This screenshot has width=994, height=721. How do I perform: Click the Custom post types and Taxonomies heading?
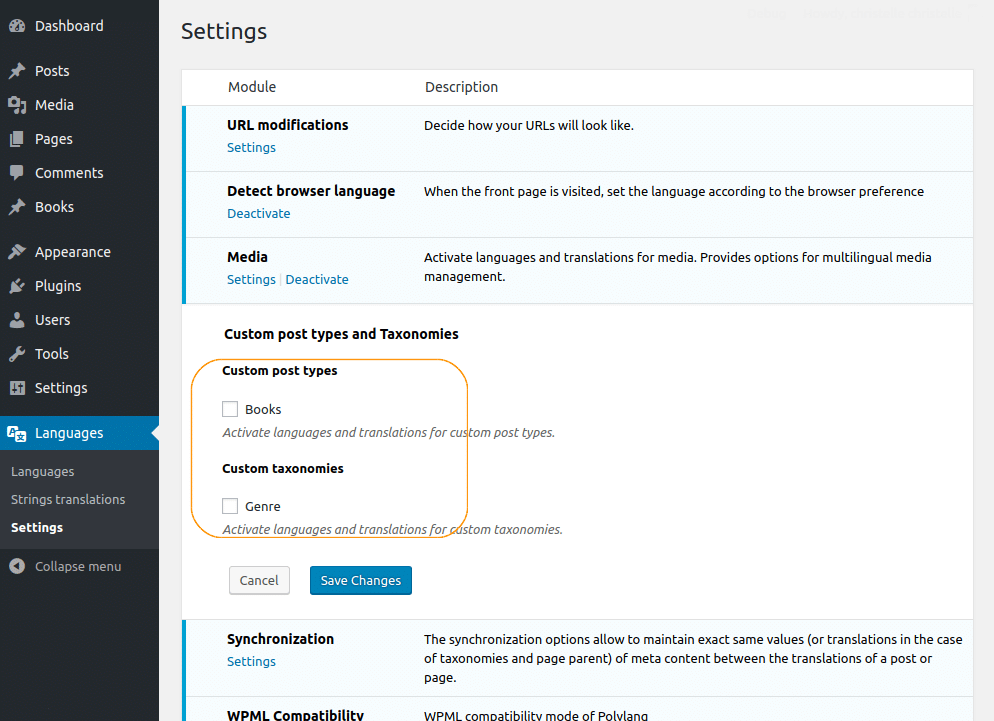[341, 334]
